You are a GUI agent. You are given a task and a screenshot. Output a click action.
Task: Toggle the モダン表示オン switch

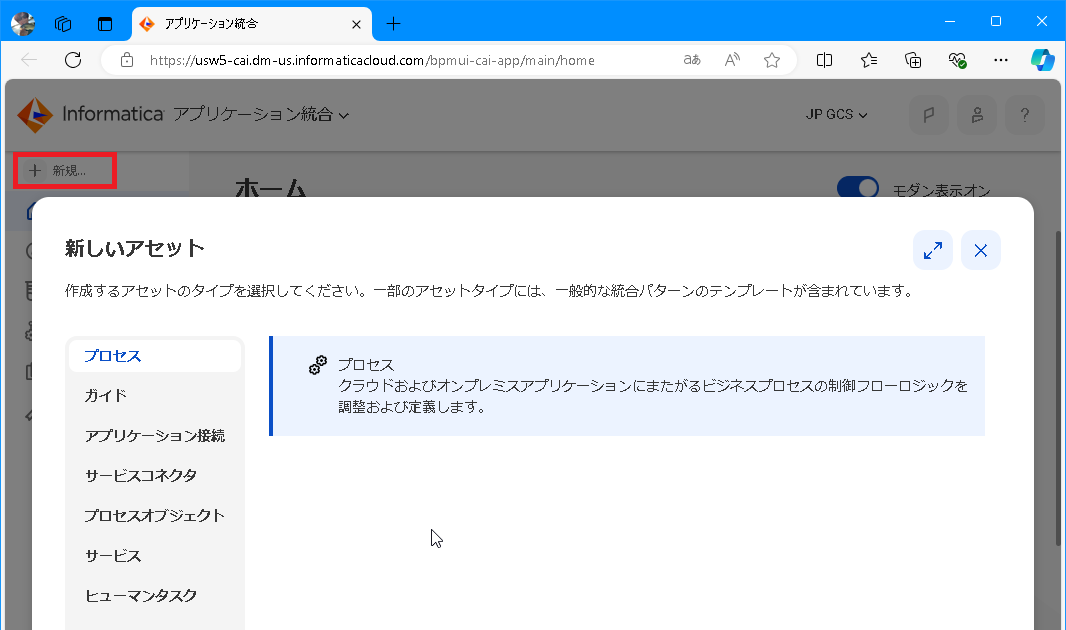tap(857, 188)
